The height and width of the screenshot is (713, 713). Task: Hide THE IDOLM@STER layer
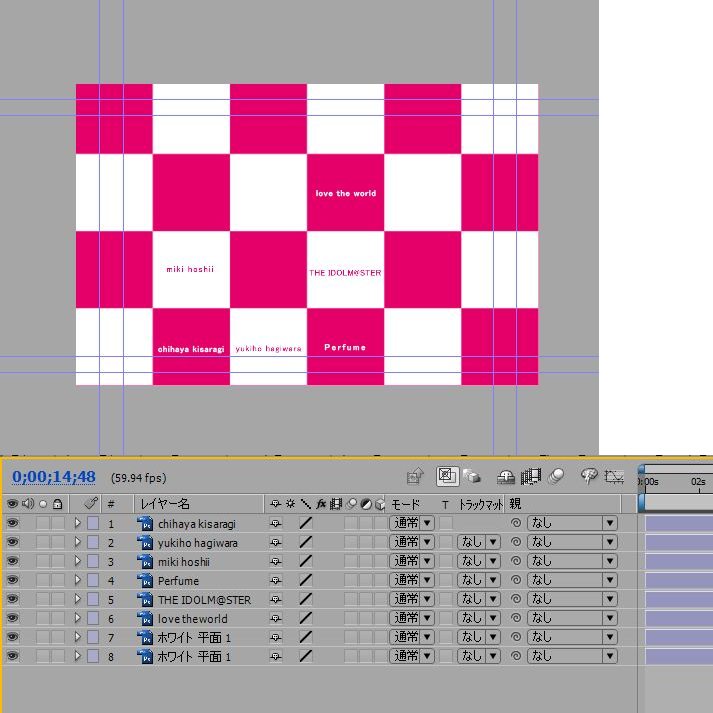click(x=12, y=599)
